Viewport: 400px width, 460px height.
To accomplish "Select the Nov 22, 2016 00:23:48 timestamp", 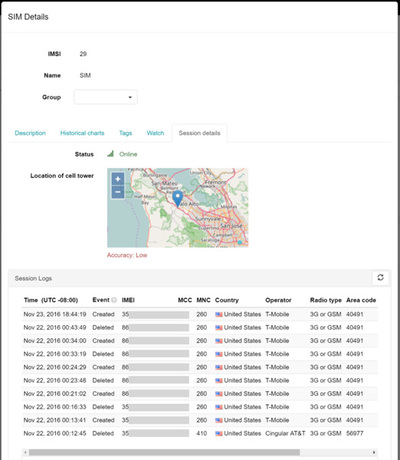I will [55, 380].
